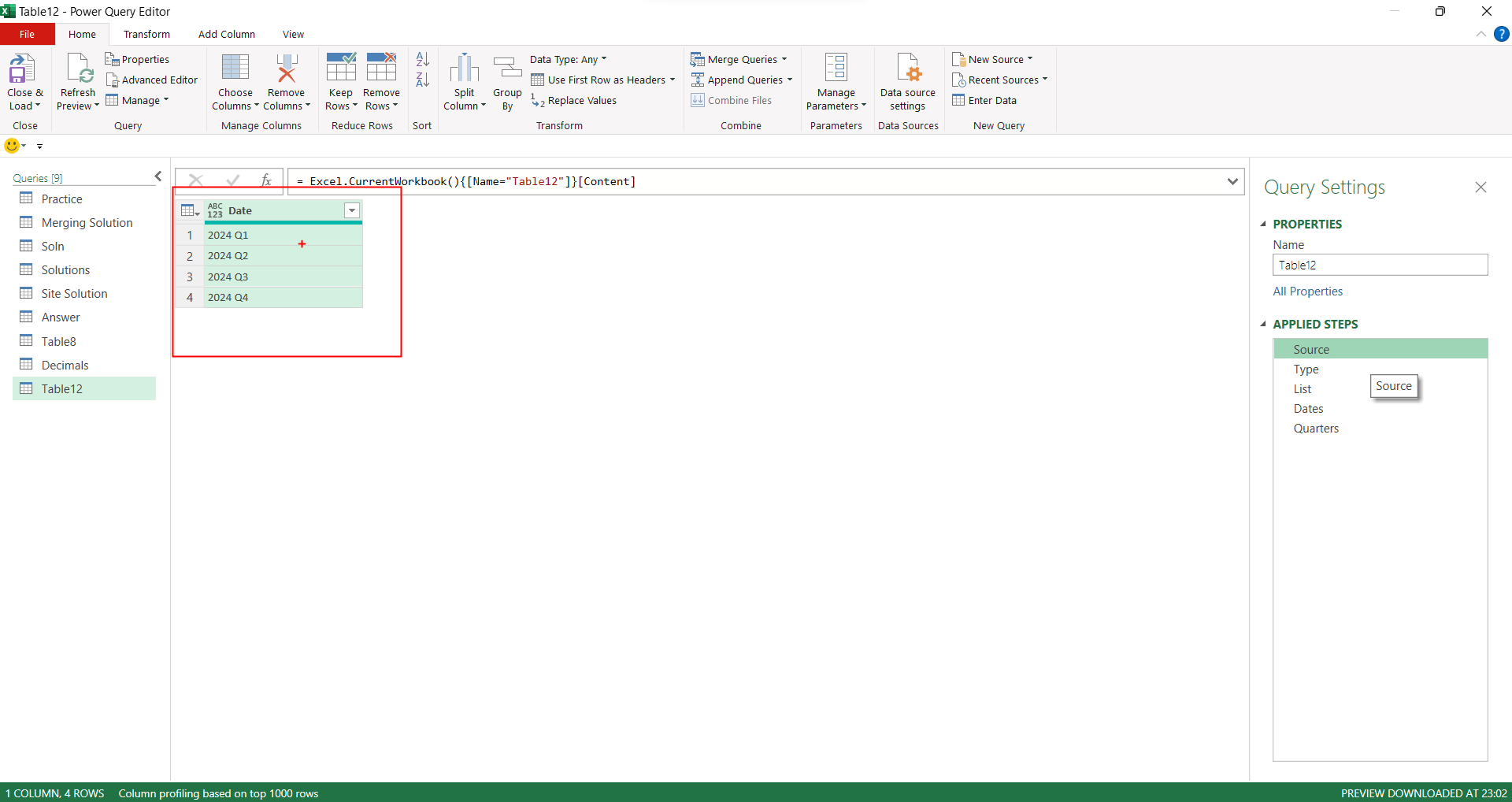This screenshot has height=802, width=1512.
Task: Click Use First Row as Headers
Action: [x=603, y=80]
